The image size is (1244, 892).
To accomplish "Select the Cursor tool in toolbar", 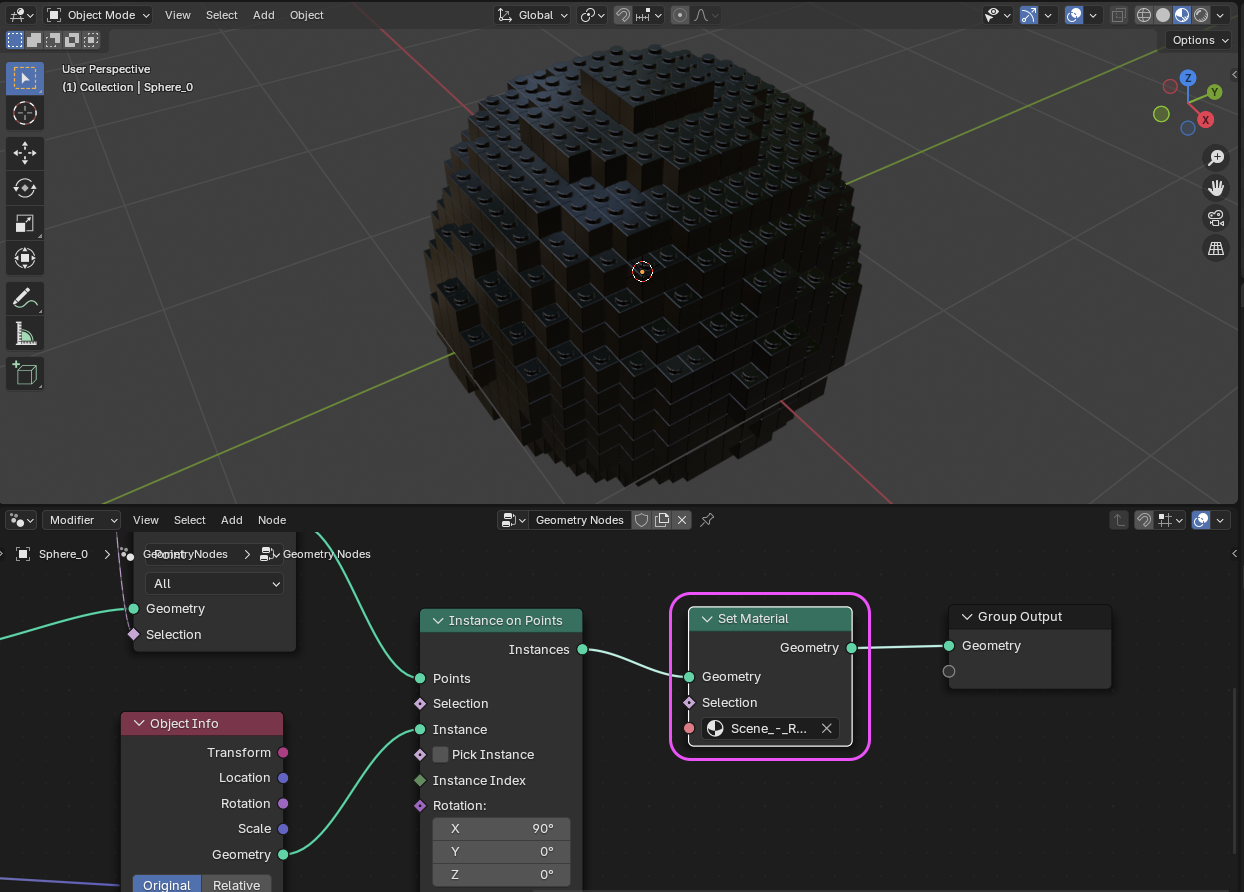I will point(25,113).
